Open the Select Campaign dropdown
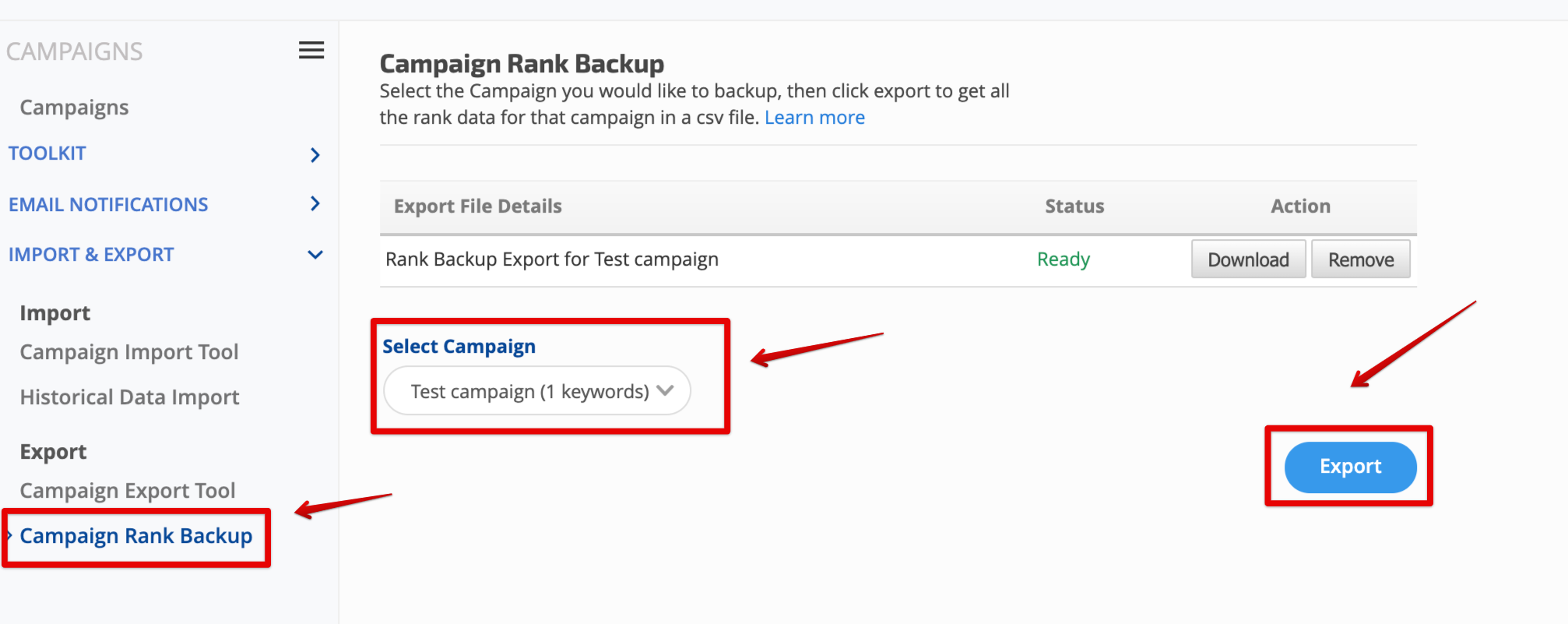 537,391
